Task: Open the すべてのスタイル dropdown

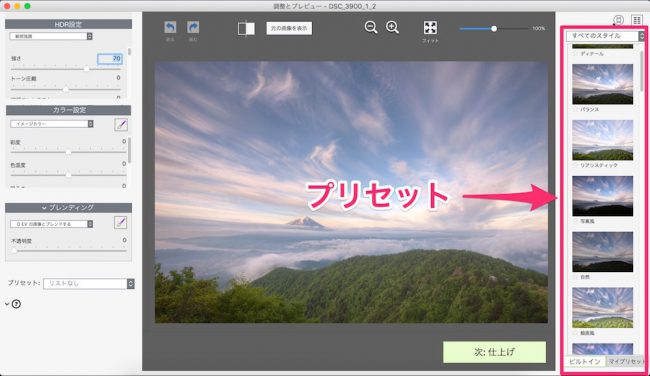Action: pos(606,36)
